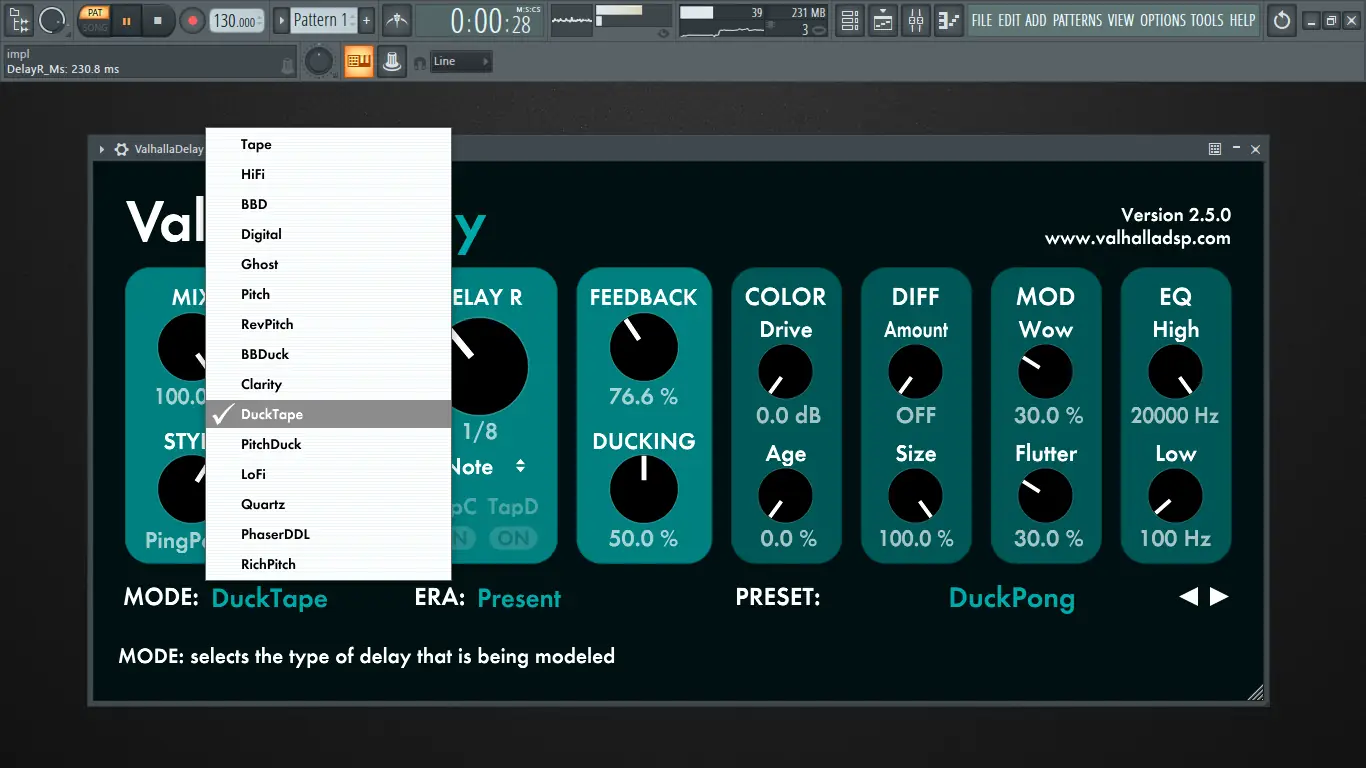Toggle the orange typing keyboard icon

tap(359, 62)
